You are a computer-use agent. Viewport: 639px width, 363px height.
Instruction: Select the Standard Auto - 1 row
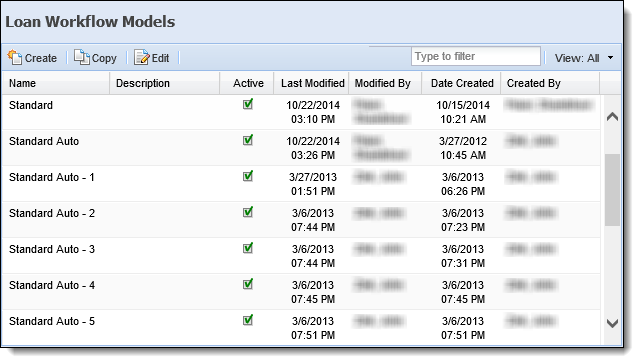(301, 184)
